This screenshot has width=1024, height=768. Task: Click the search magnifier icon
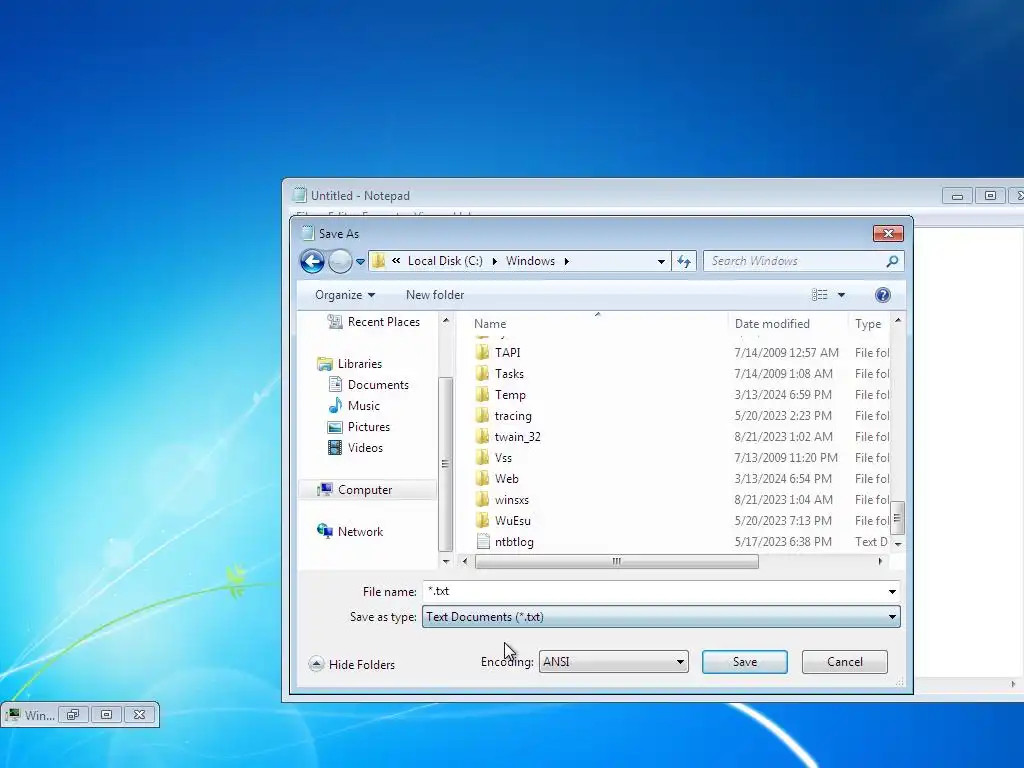point(892,261)
